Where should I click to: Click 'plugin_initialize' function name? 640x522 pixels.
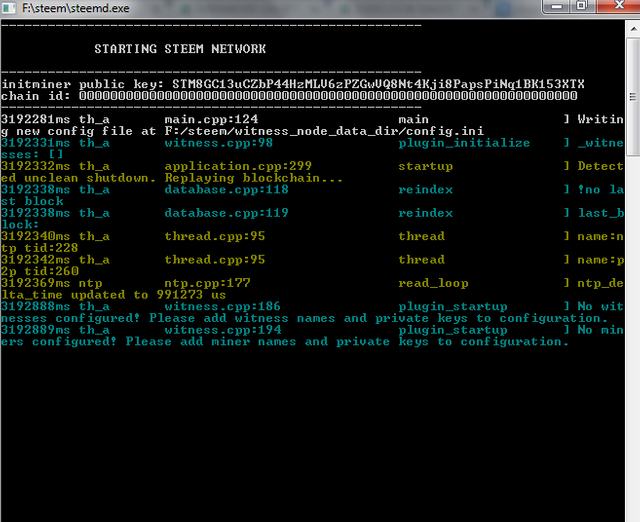pos(464,143)
